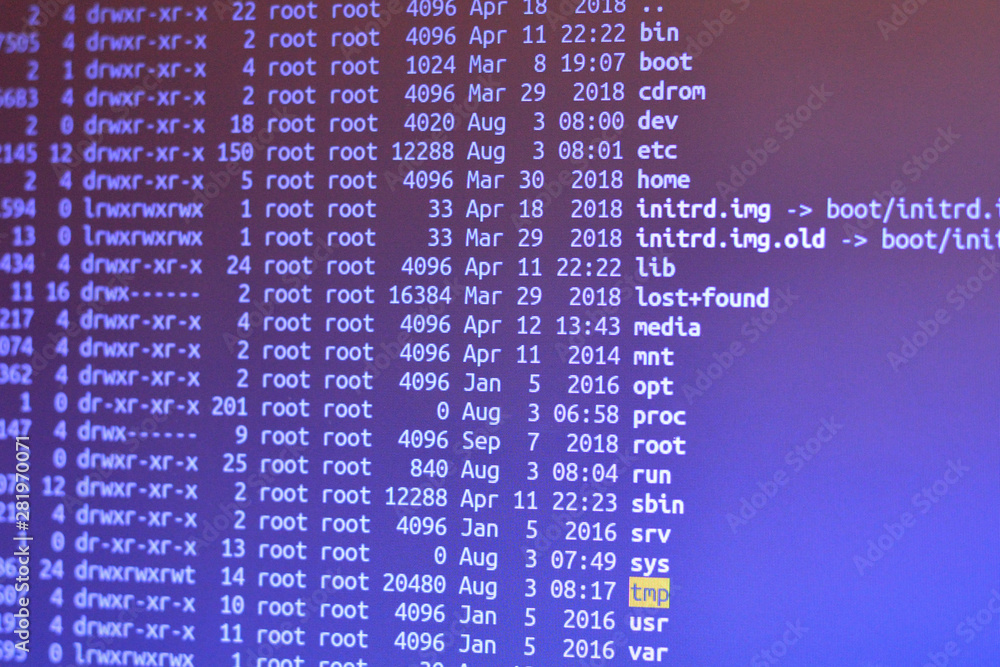Click the mnt directory name
1000x667 pixels.
(654, 356)
